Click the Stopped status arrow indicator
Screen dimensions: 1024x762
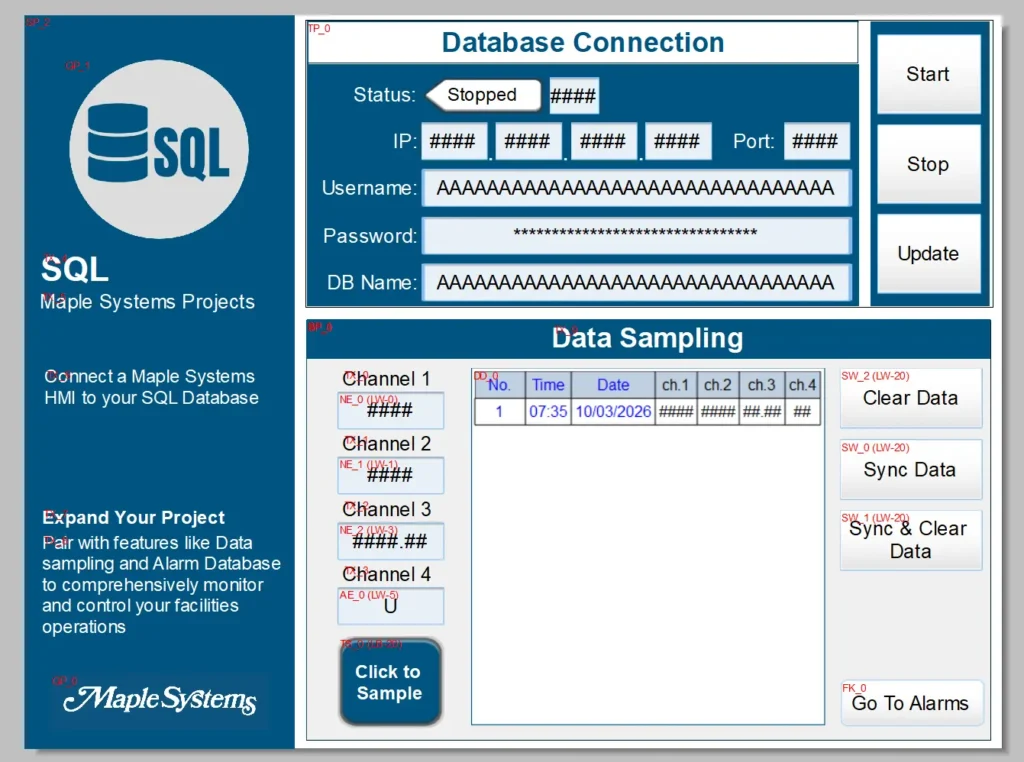pos(483,95)
